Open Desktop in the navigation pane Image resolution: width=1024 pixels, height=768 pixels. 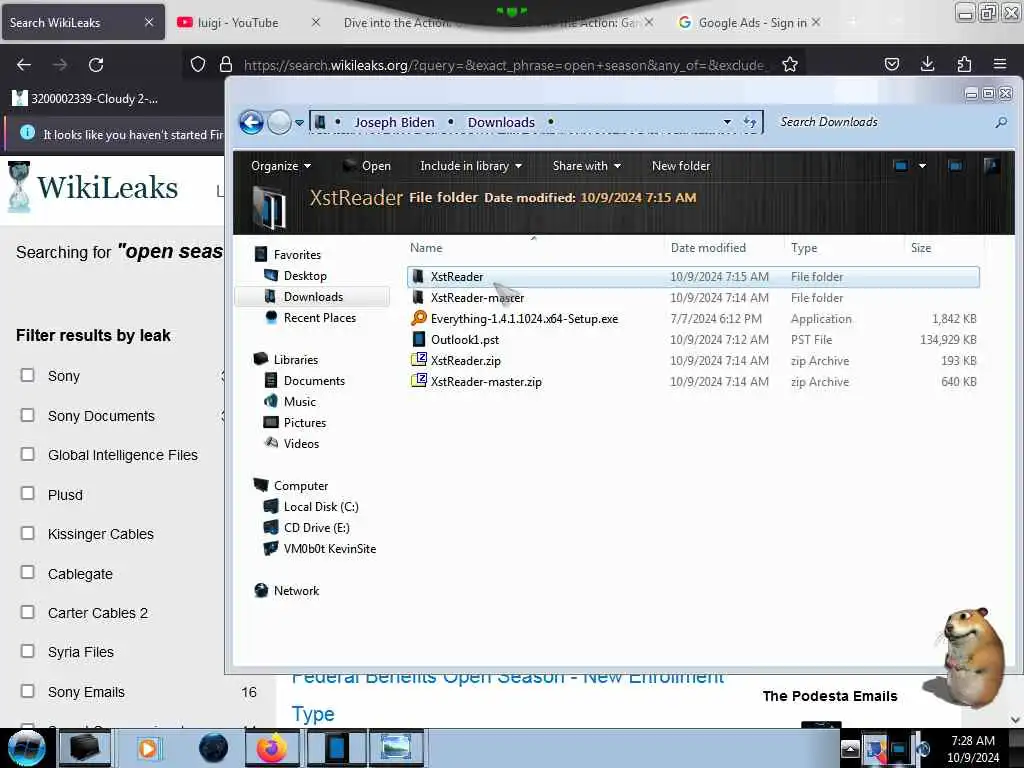[x=305, y=276]
